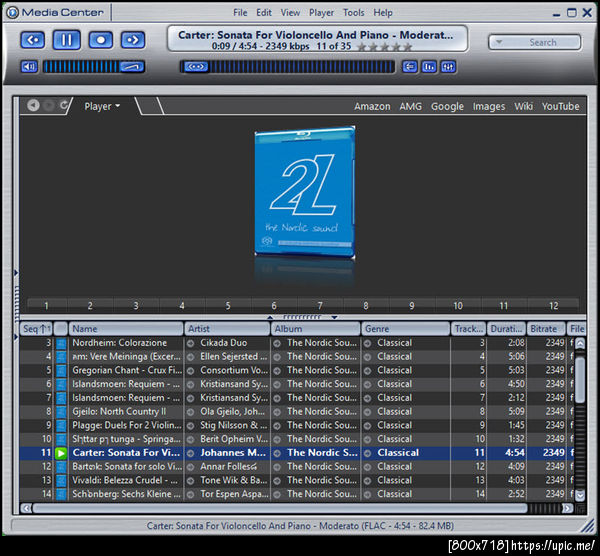Viewport: 600px width, 556px height.
Task: Select track Vivaldi: Belezza Crudel
Action: (x=125, y=480)
